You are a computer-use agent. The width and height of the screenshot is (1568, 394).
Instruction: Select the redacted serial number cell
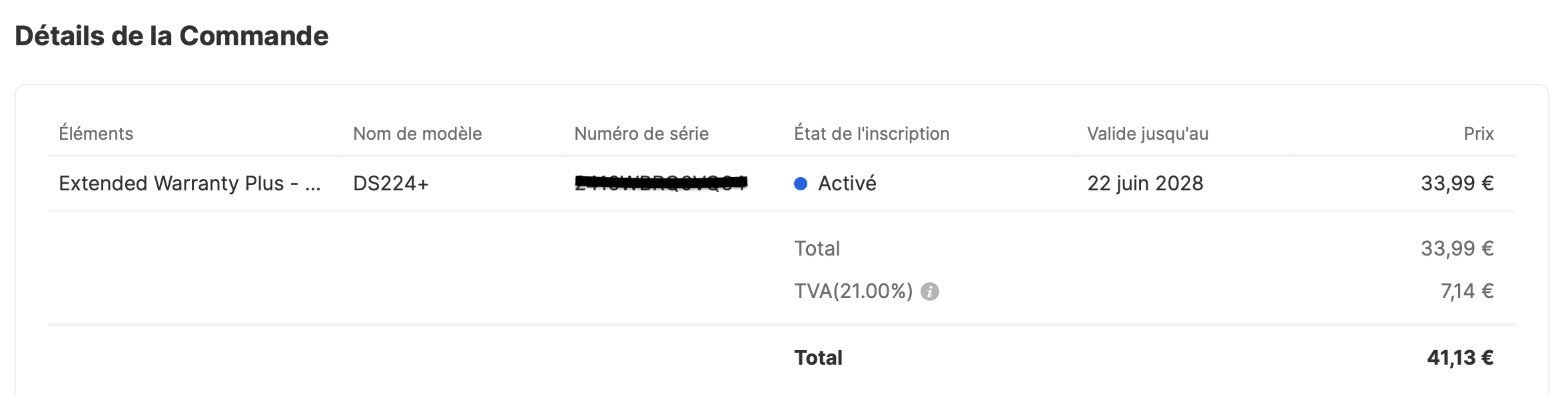(661, 182)
